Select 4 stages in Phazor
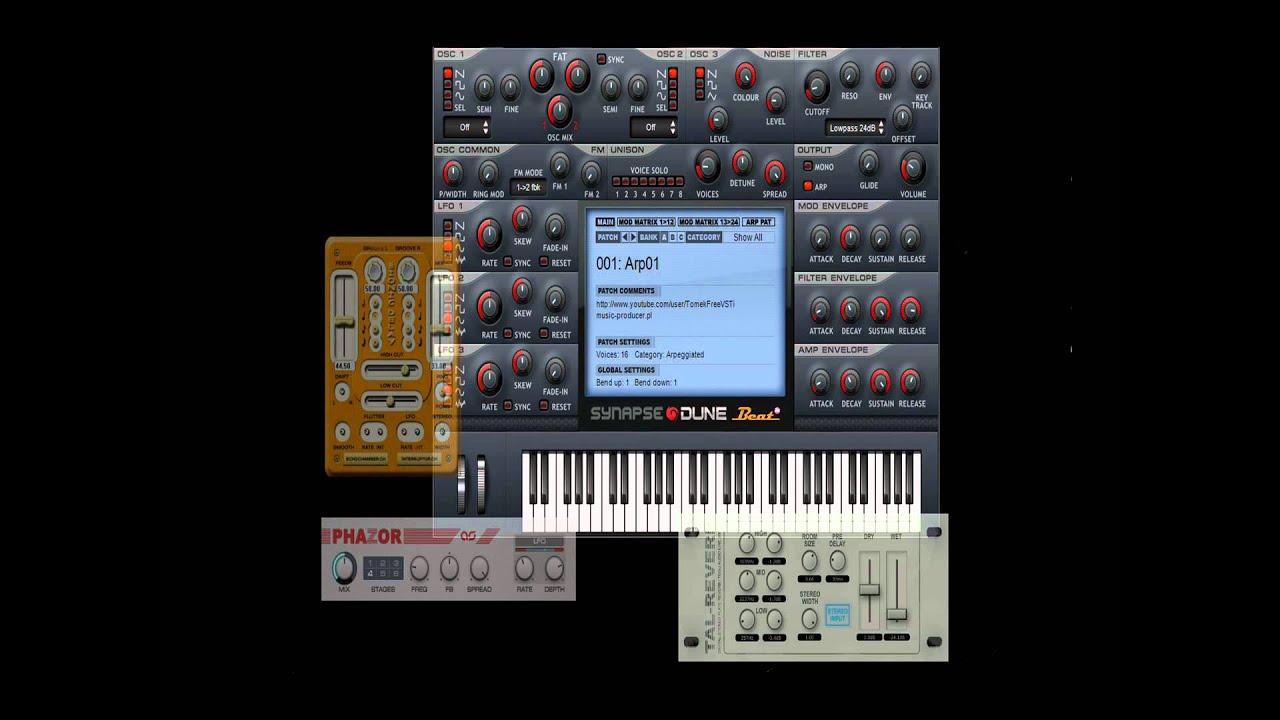Image resolution: width=1280 pixels, height=720 pixels. click(370, 573)
